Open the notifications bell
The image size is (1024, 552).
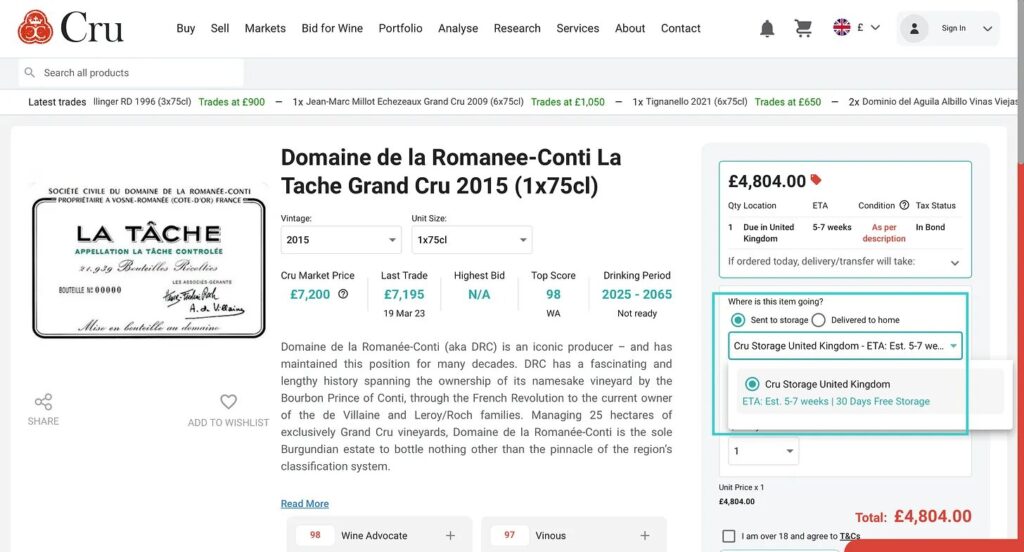(767, 28)
